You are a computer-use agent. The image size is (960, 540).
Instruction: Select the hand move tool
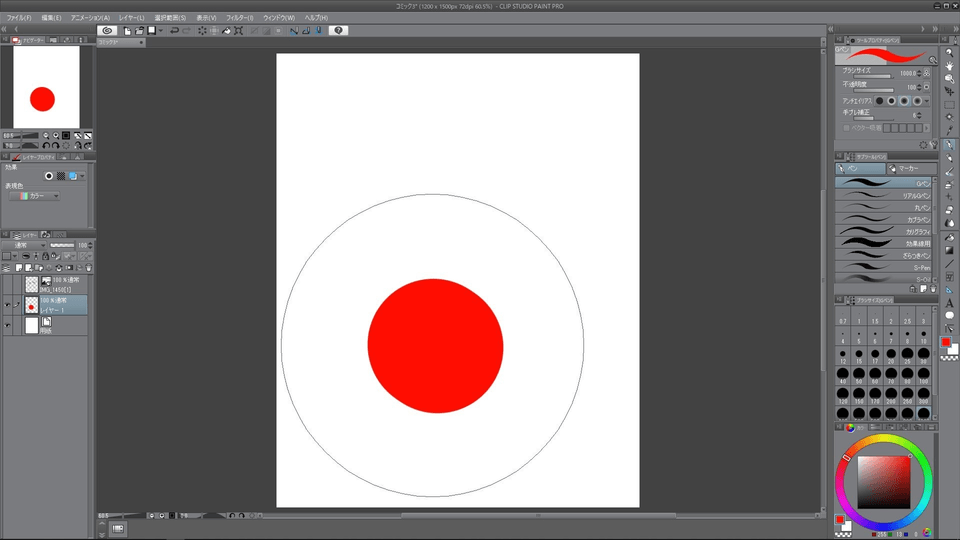[x=949, y=65]
